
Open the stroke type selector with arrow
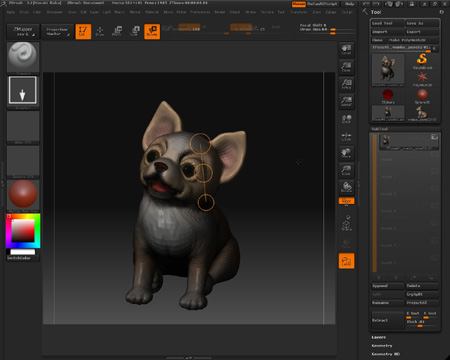tap(23, 90)
